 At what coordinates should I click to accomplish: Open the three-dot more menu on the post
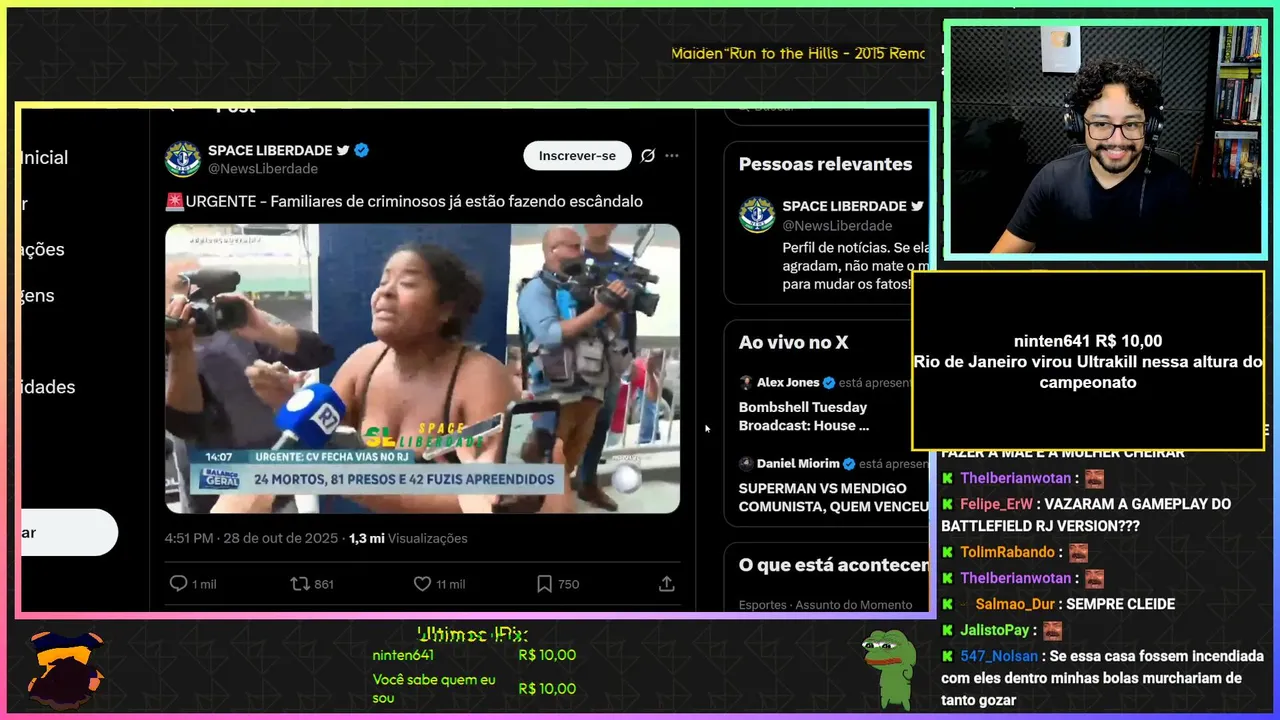[x=672, y=156]
